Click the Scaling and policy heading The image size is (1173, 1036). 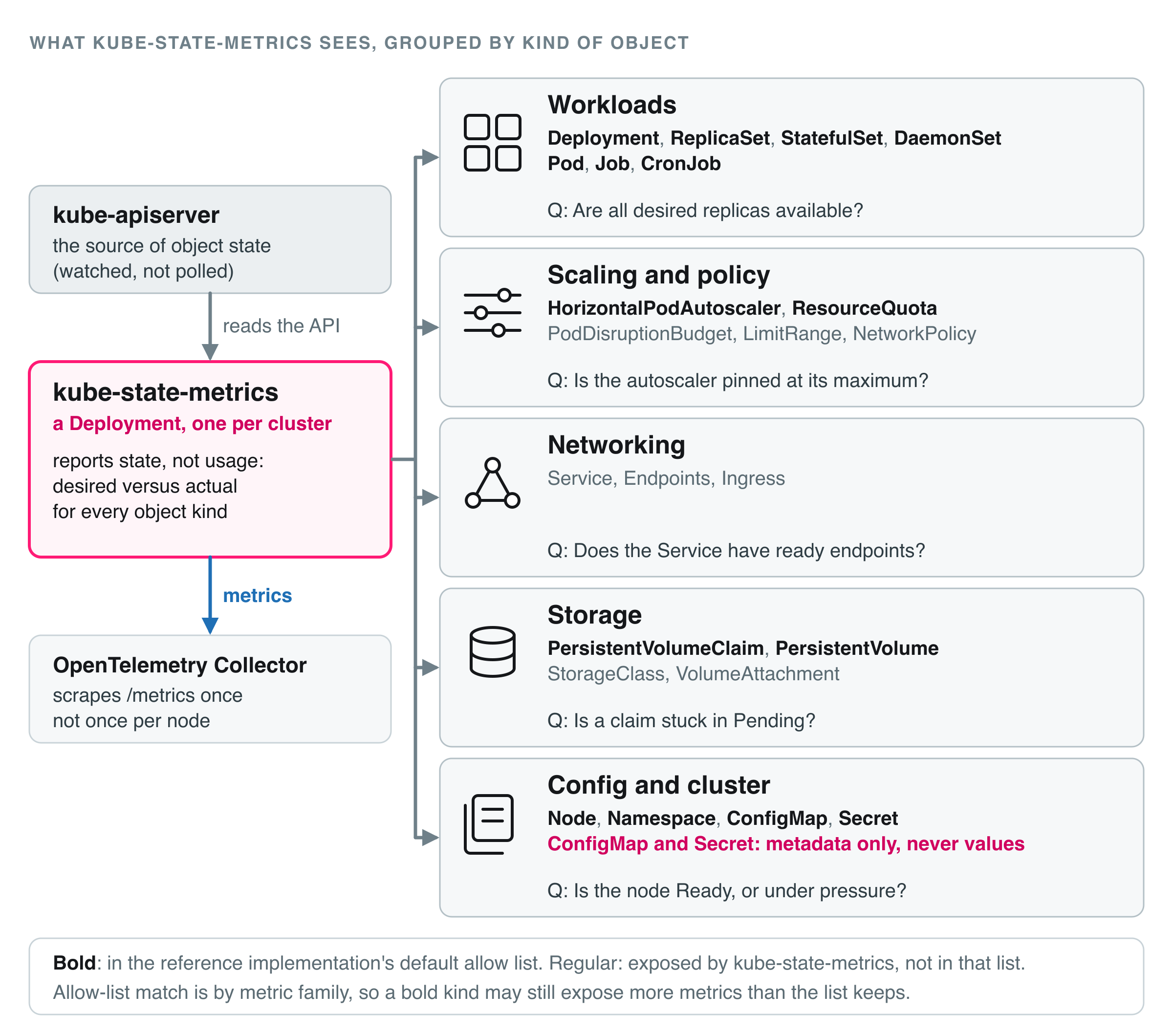tap(658, 275)
